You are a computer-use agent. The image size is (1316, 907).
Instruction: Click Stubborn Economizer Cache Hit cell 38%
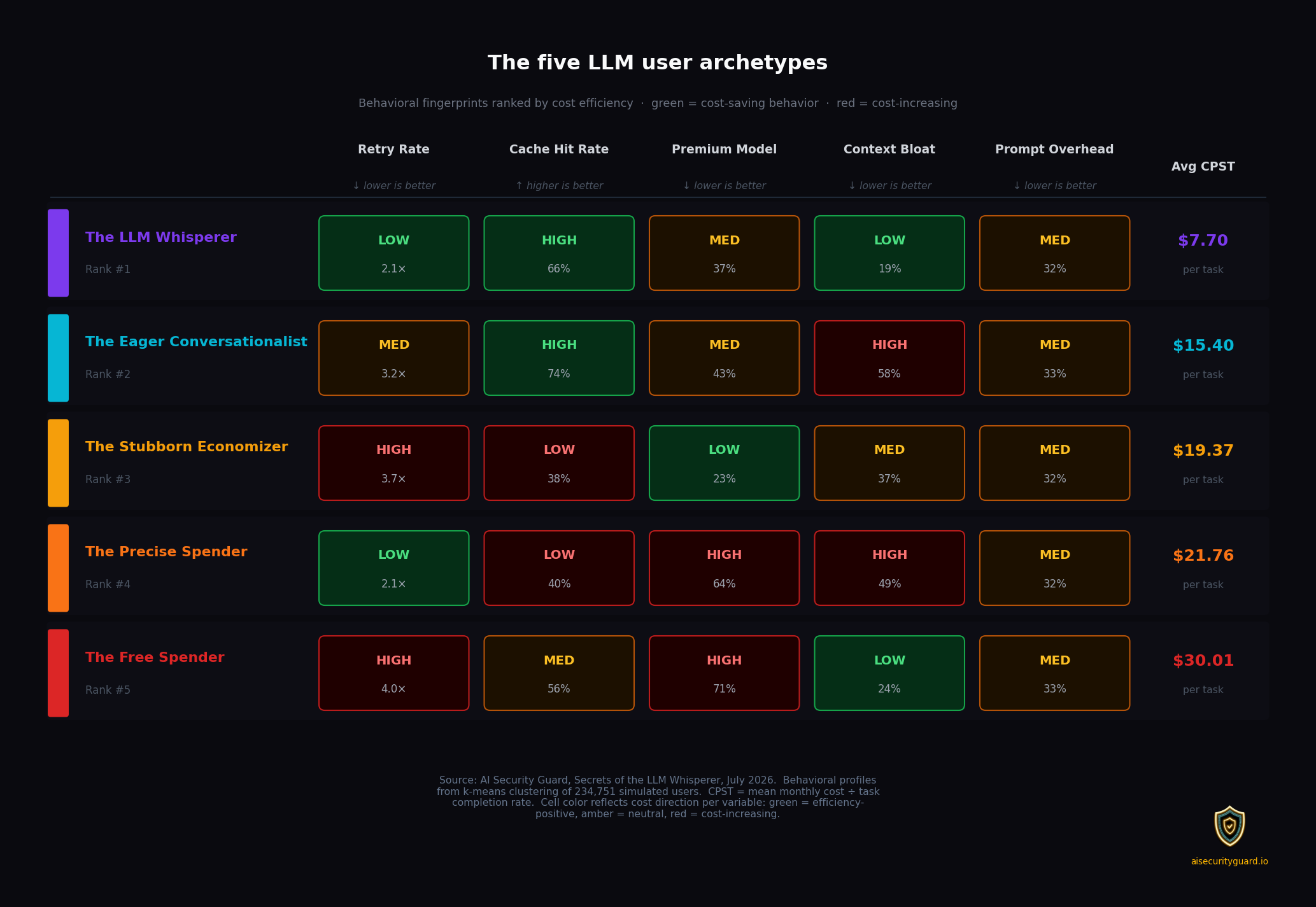559,463
